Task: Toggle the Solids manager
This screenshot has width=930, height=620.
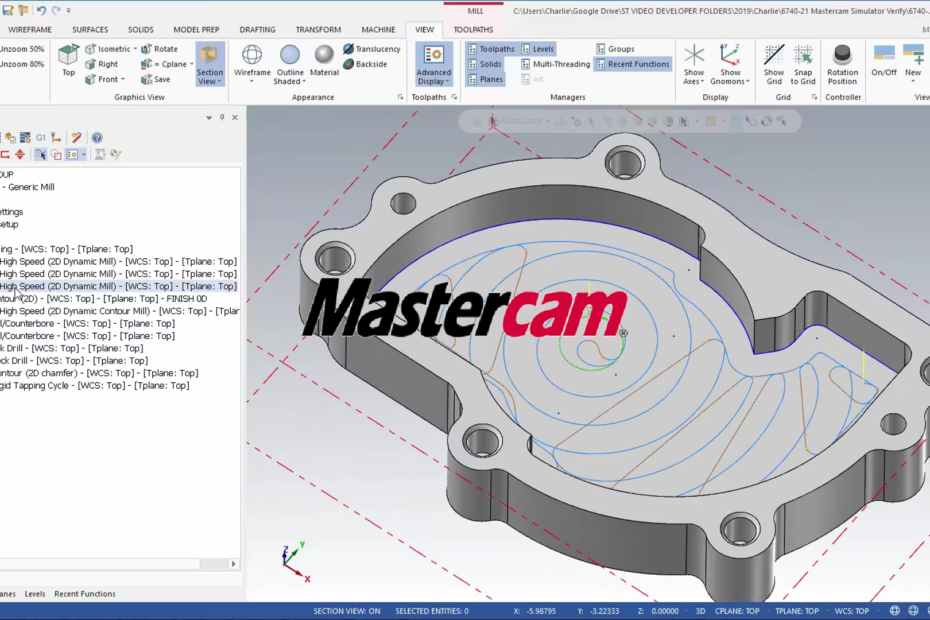Action: click(x=485, y=64)
